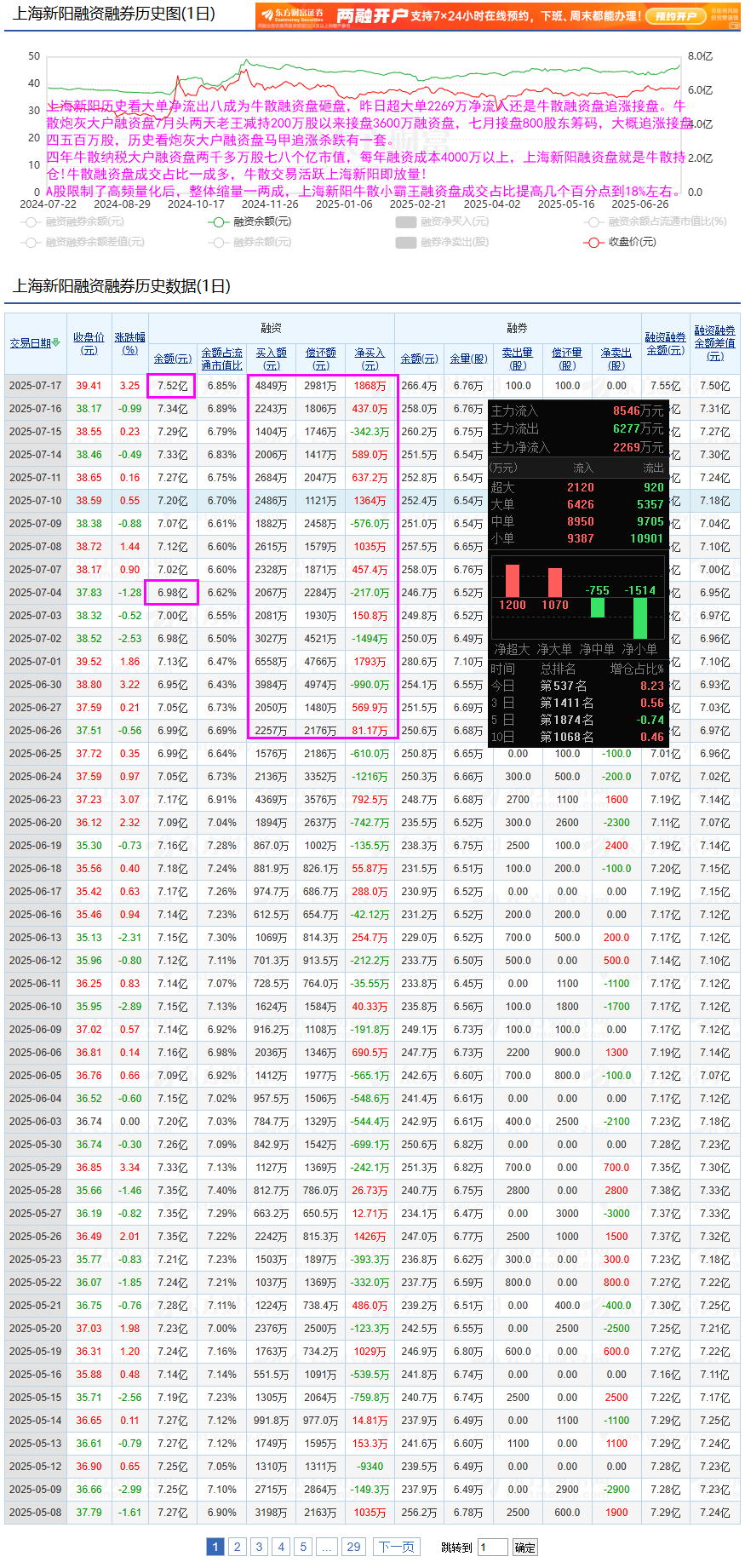Click the 1200 net super-large order bar label
This screenshot has height=1568, width=745.
point(513,605)
